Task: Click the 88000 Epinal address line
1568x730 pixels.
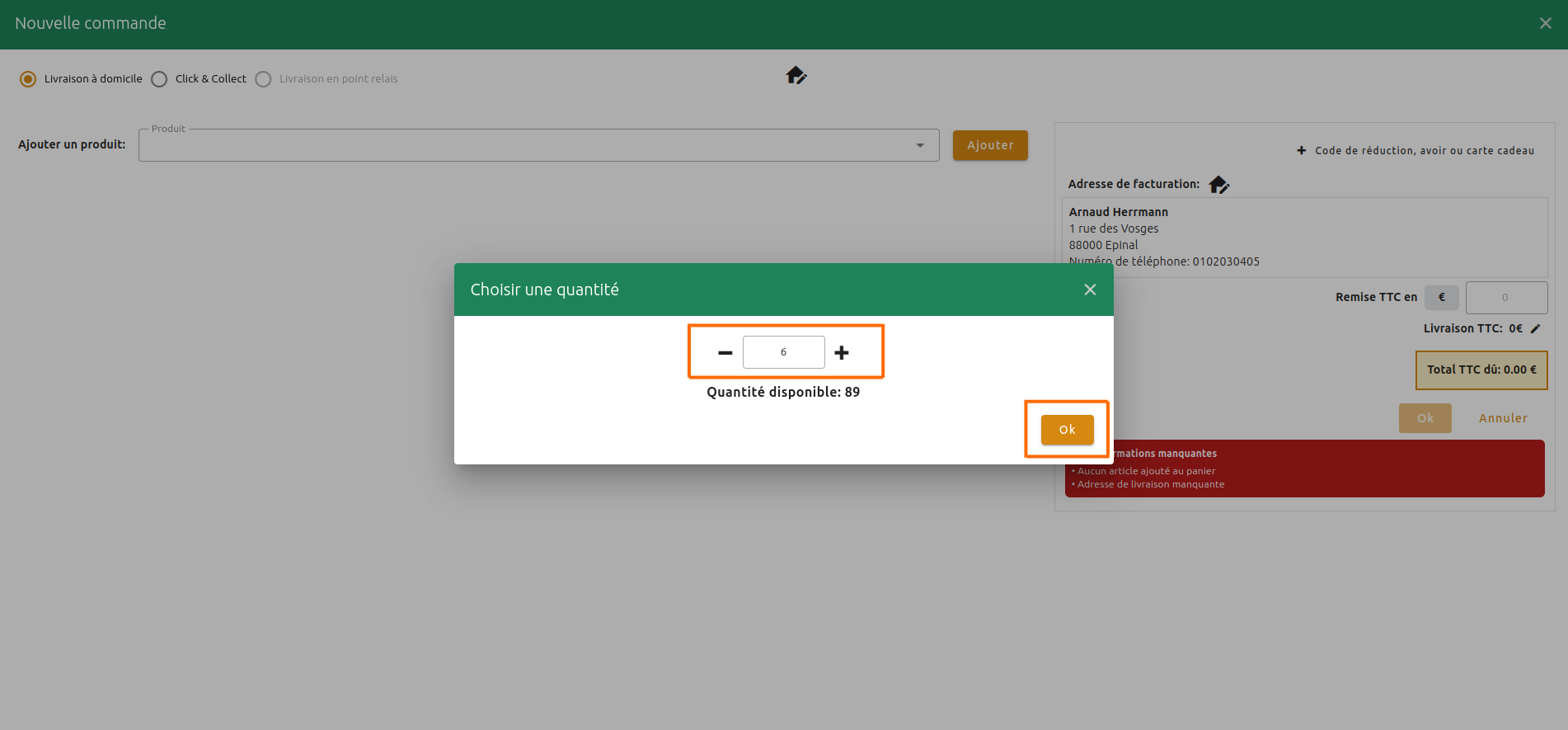Action: pyautogui.click(x=1103, y=245)
